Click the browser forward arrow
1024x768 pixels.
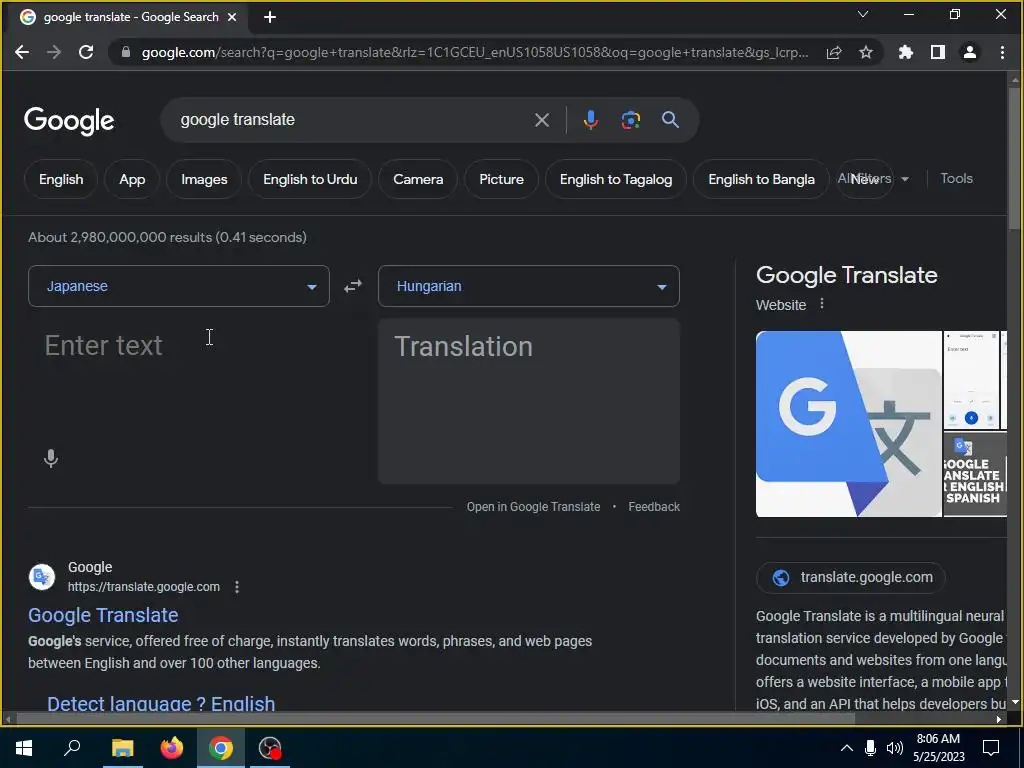coord(54,52)
